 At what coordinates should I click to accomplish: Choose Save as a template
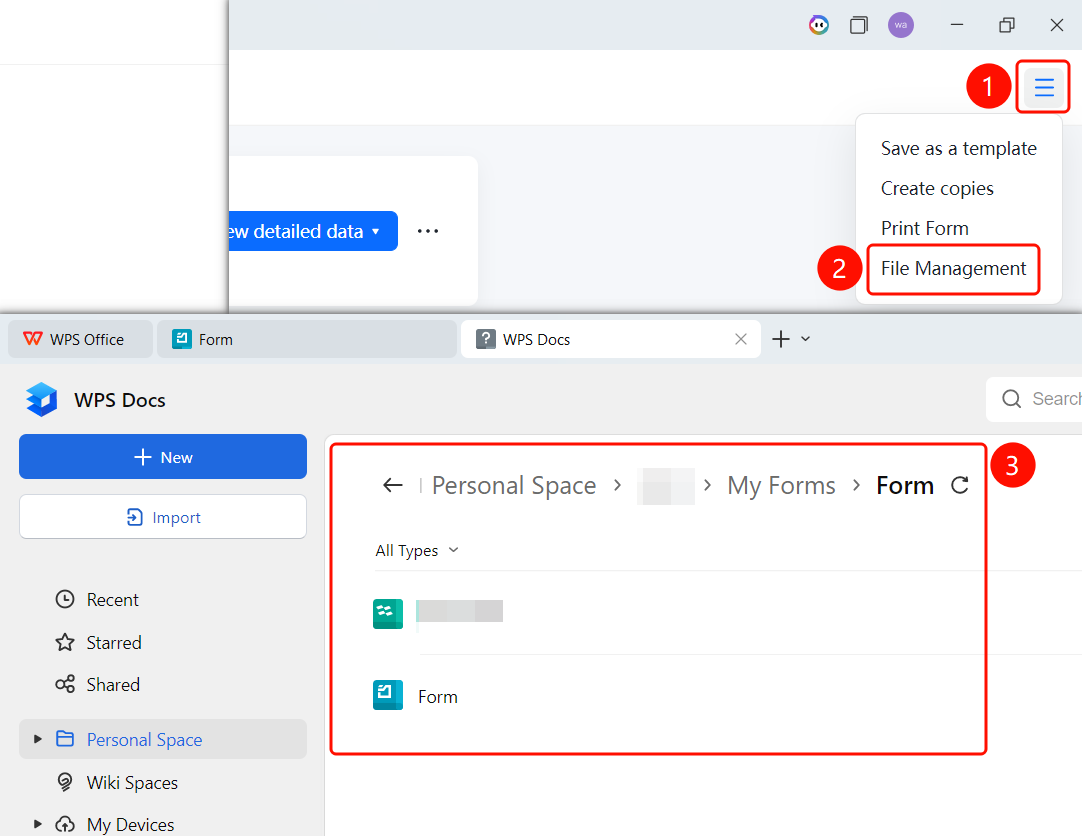(958, 148)
